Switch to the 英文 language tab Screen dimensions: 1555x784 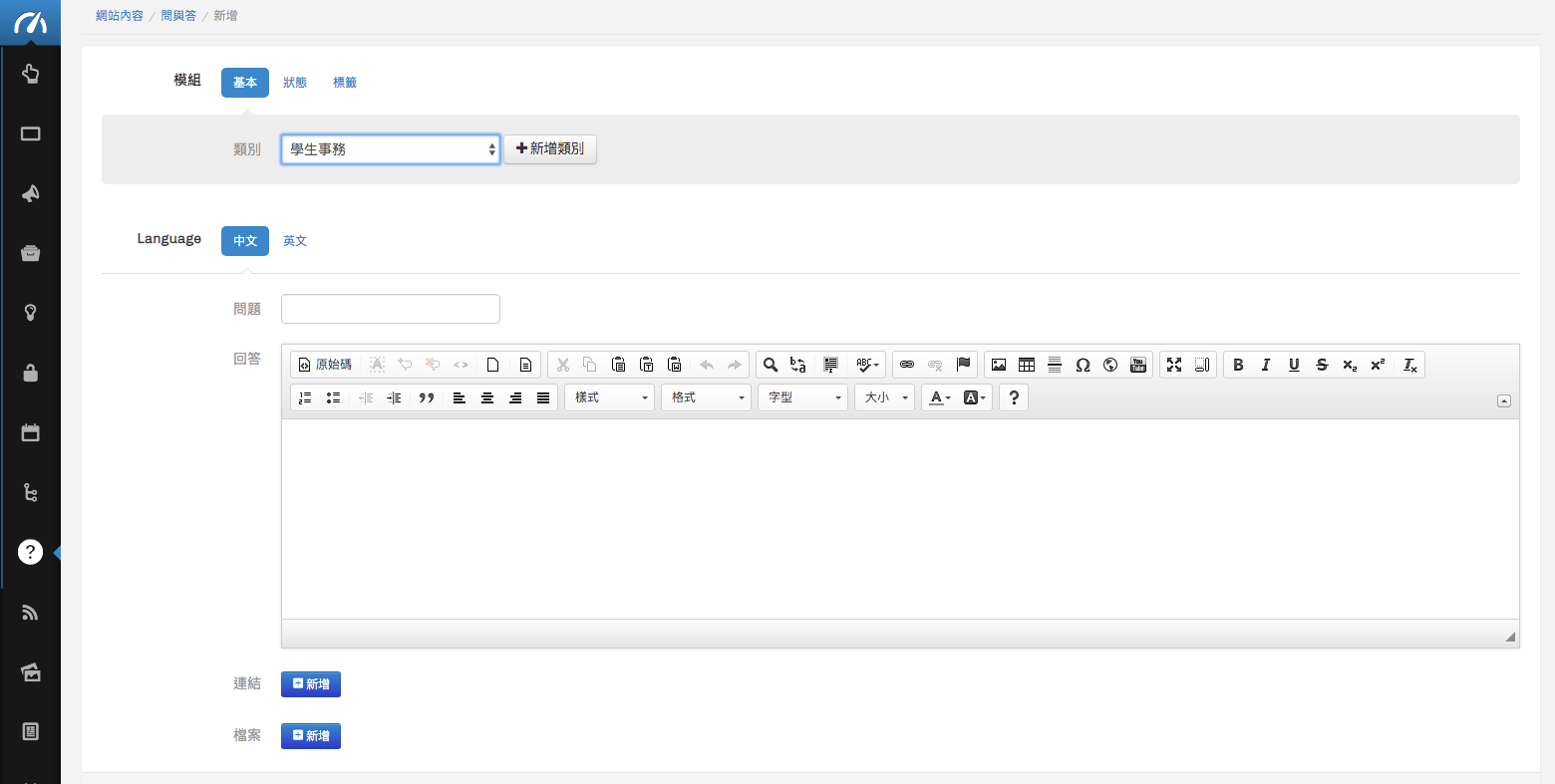295,241
